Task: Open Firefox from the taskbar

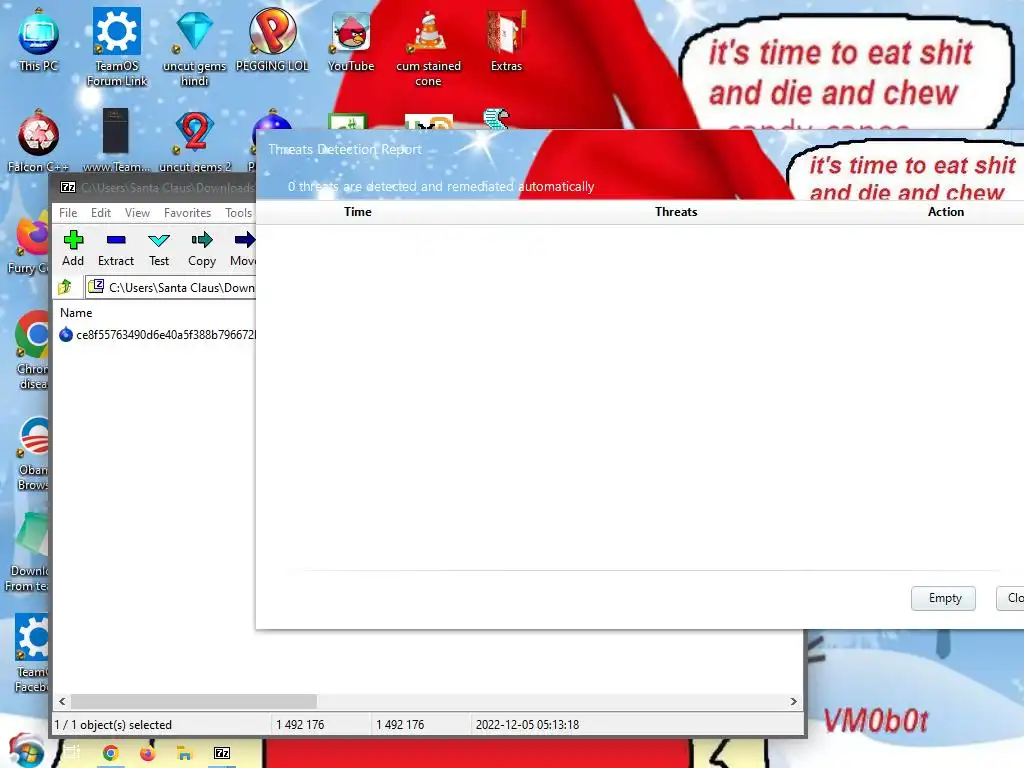Action: [x=148, y=754]
